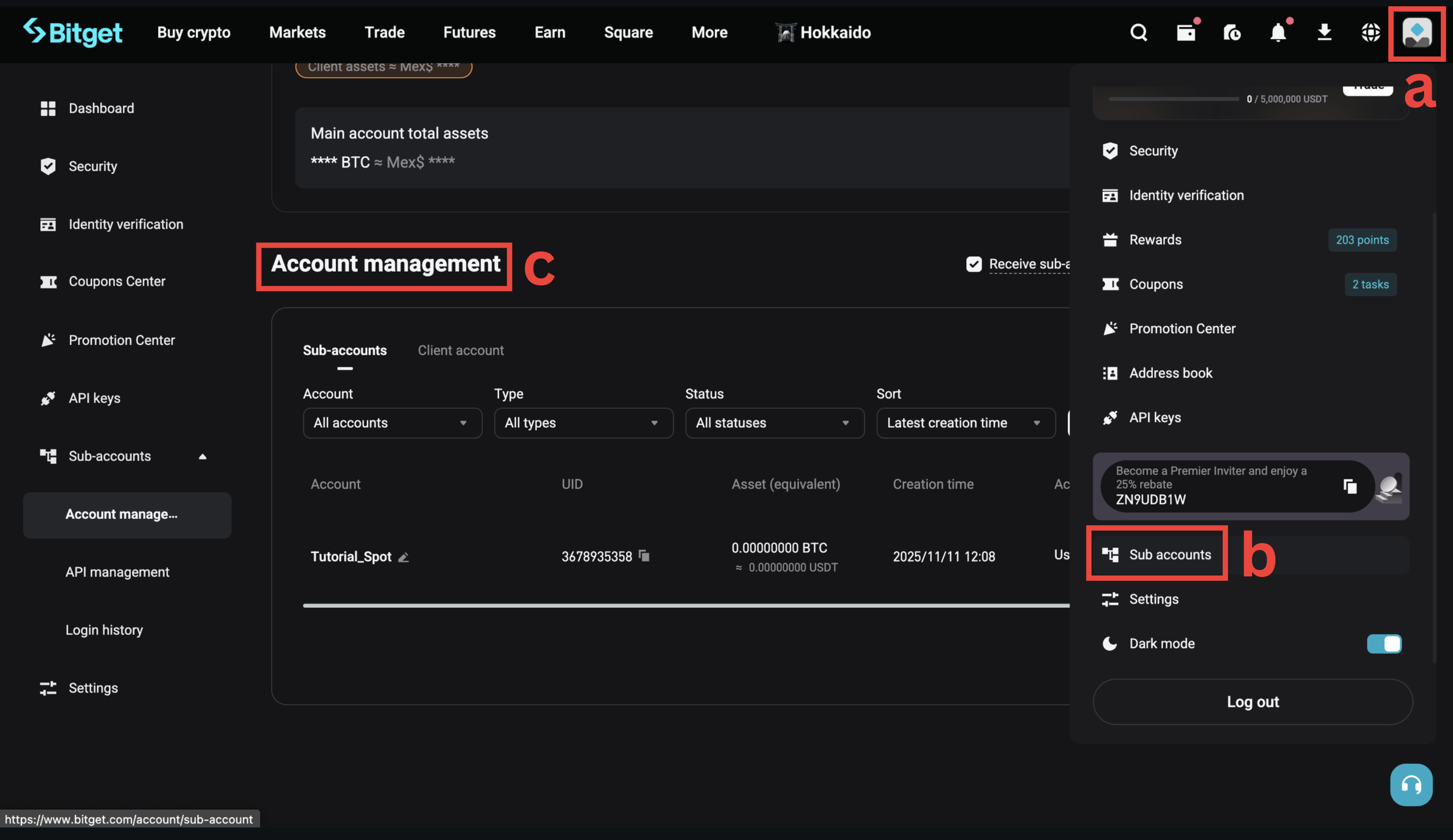Image resolution: width=1453 pixels, height=840 pixels.
Task: Open the notifications bell
Action: (x=1278, y=32)
